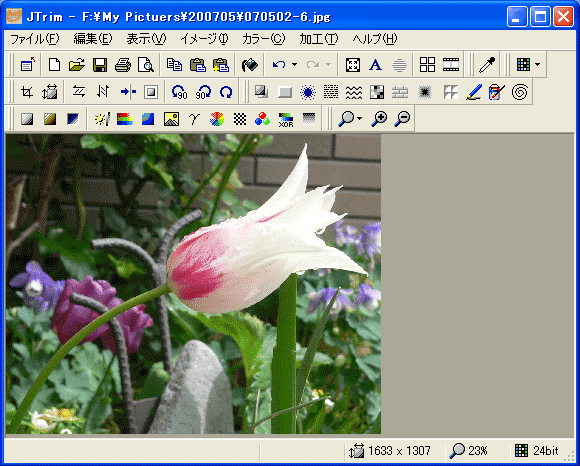Click the print preview icon
This screenshot has height=466, width=580.
pyautogui.click(x=146, y=65)
